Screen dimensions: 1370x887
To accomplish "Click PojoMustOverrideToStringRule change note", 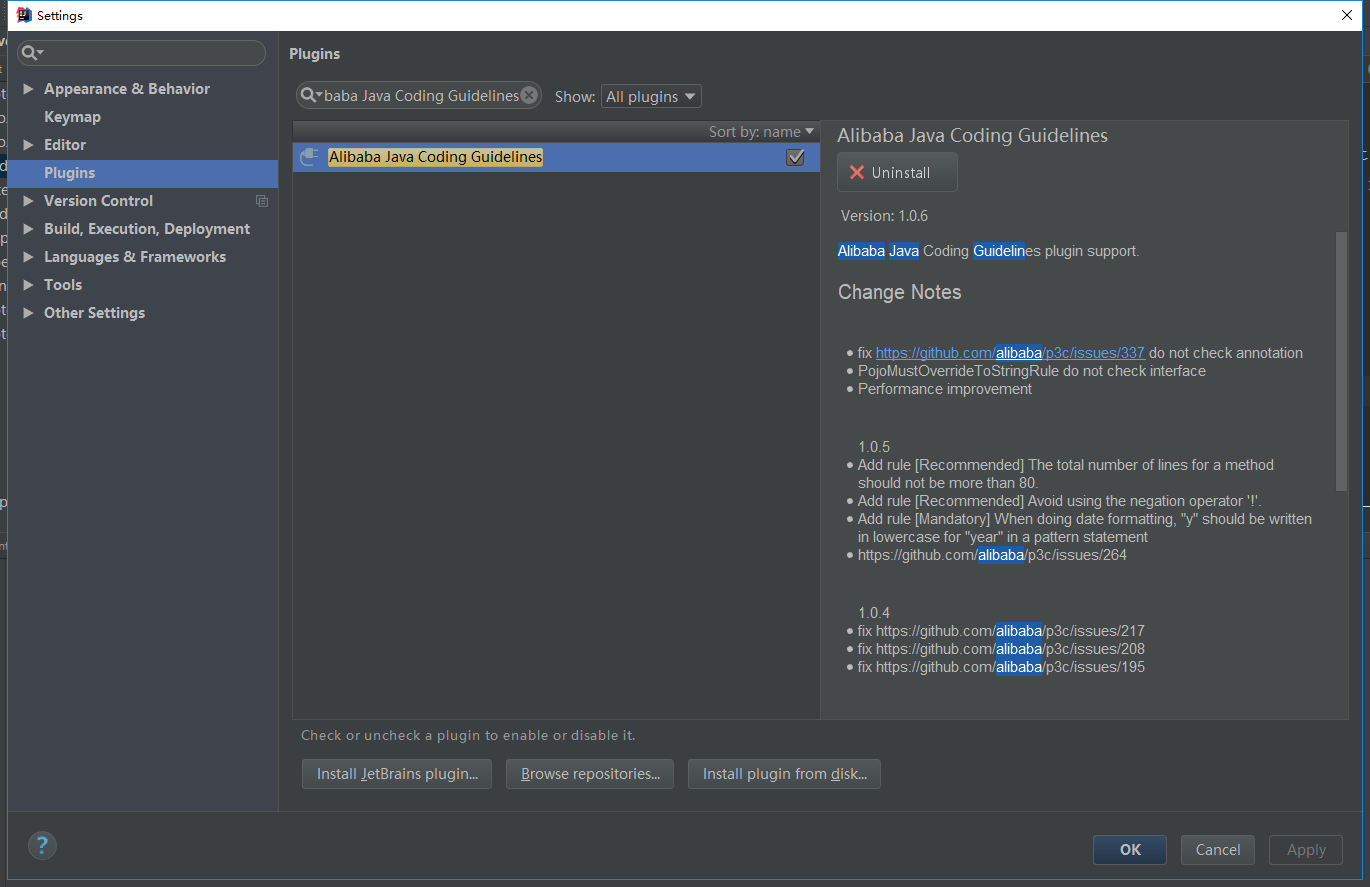I will tap(1032, 371).
